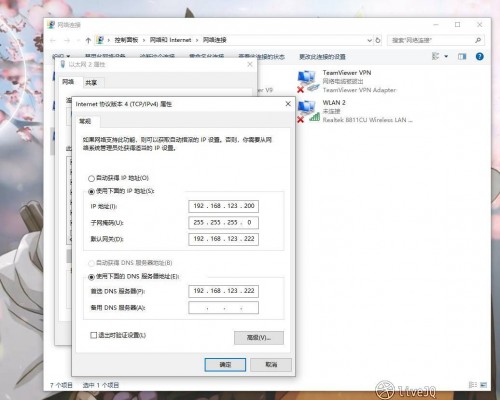
Task: Close the IPv4 properties dialog
Action: click(x=288, y=104)
